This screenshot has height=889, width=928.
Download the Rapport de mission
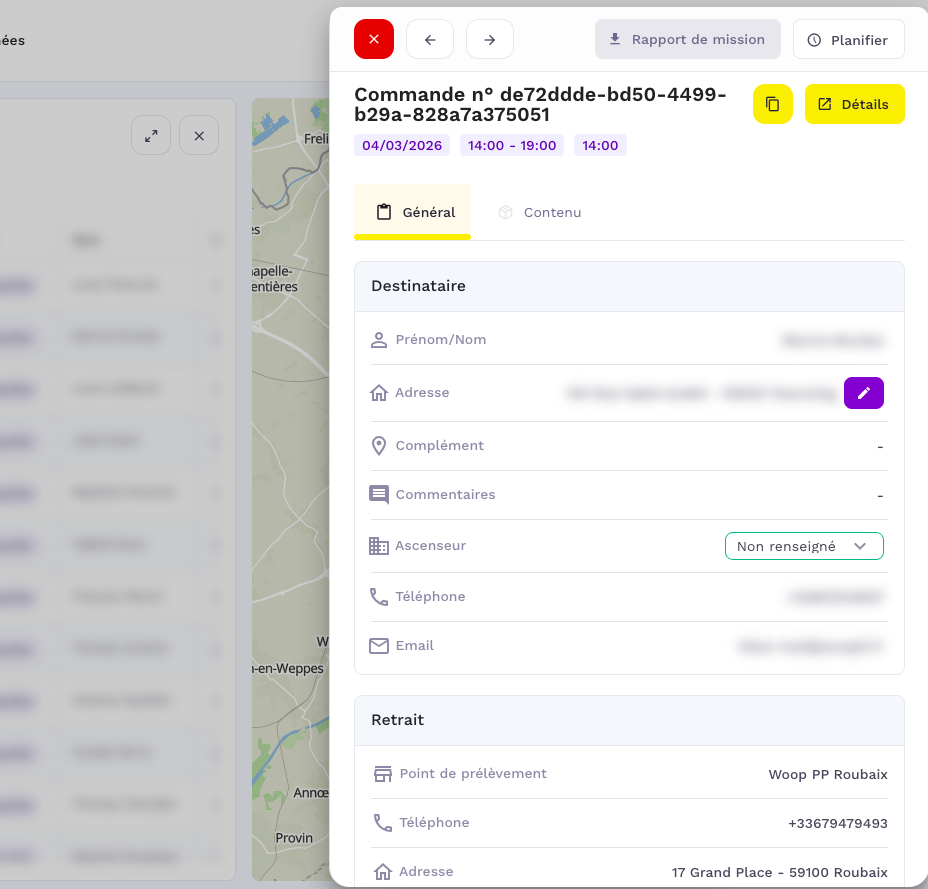[687, 40]
